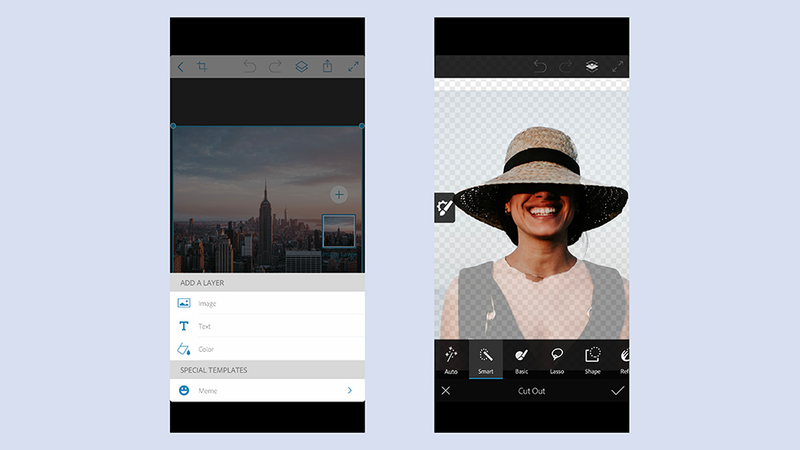Cancel Cut Out with X
Image resolution: width=800 pixels, height=450 pixels.
pos(446,391)
